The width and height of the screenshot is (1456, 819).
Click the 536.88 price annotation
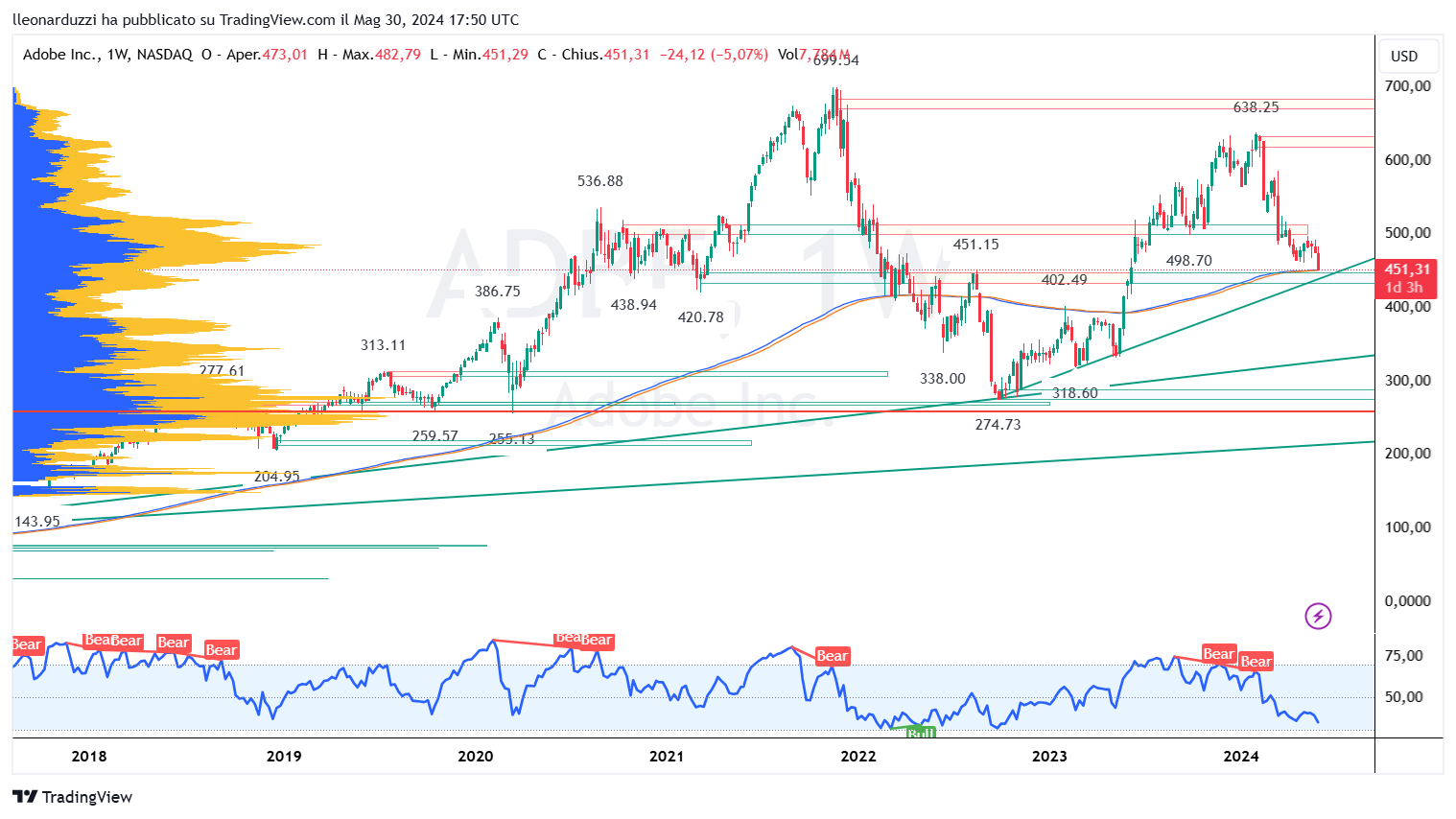pos(599,180)
